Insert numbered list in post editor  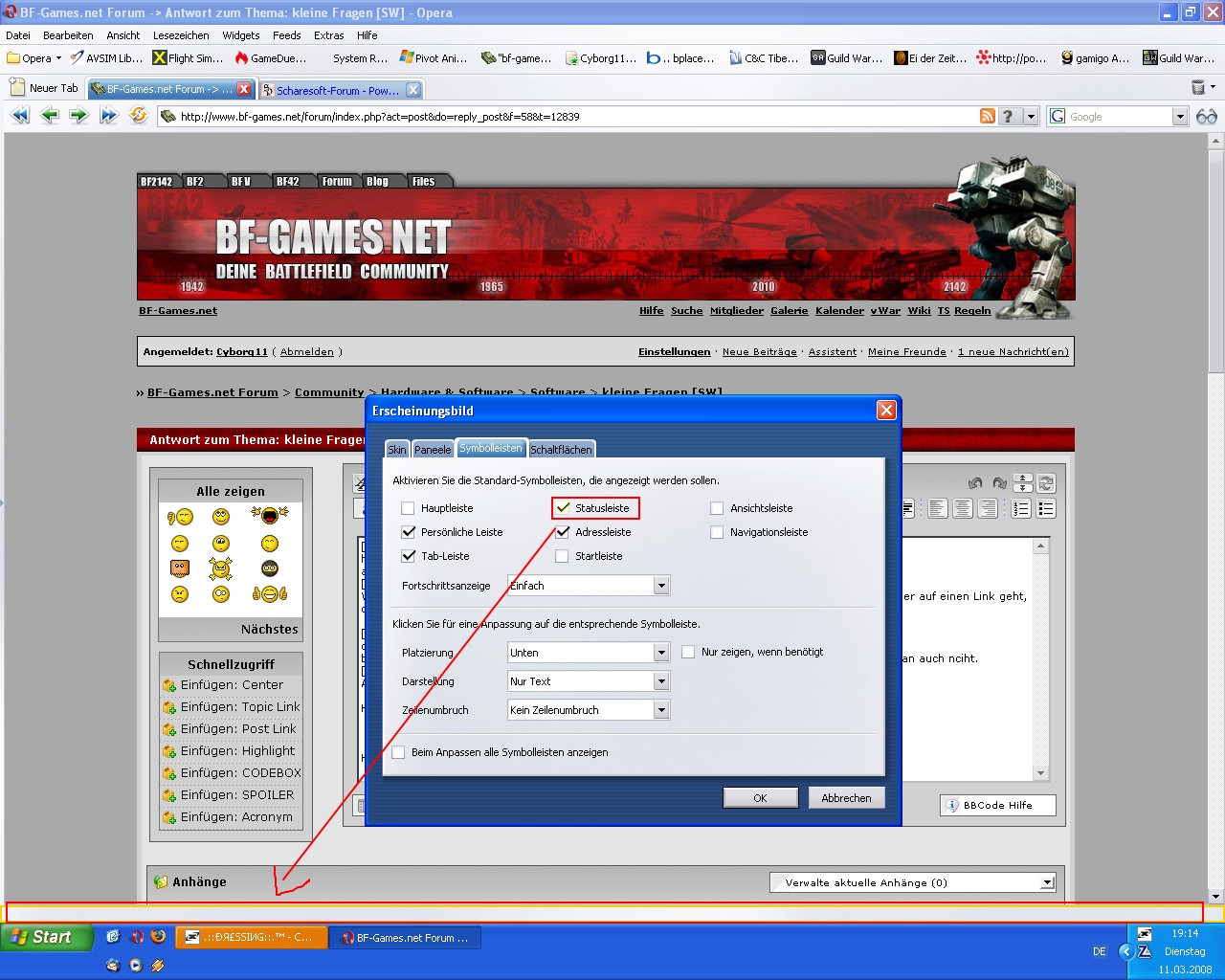tap(1021, 508)
